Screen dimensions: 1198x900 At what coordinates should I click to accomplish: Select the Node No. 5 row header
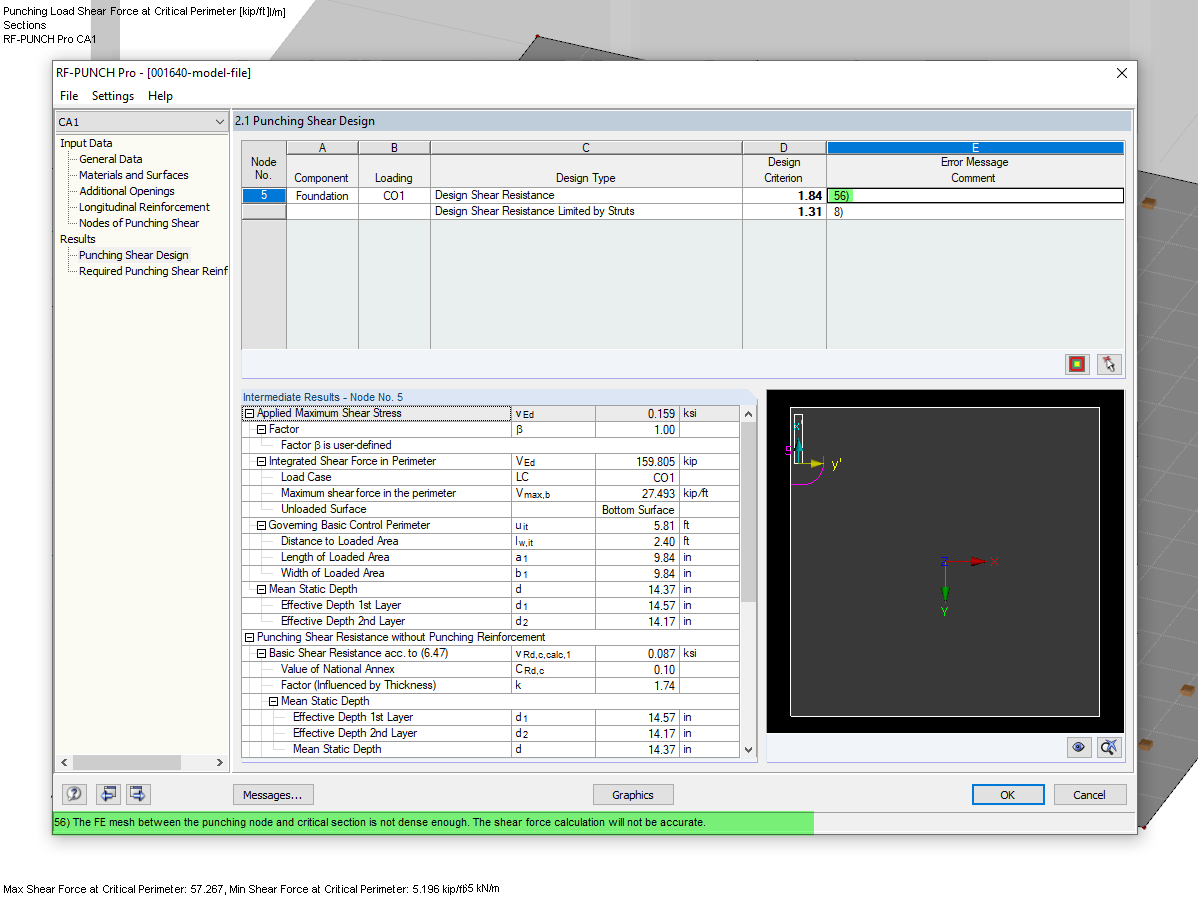[263, 195]
